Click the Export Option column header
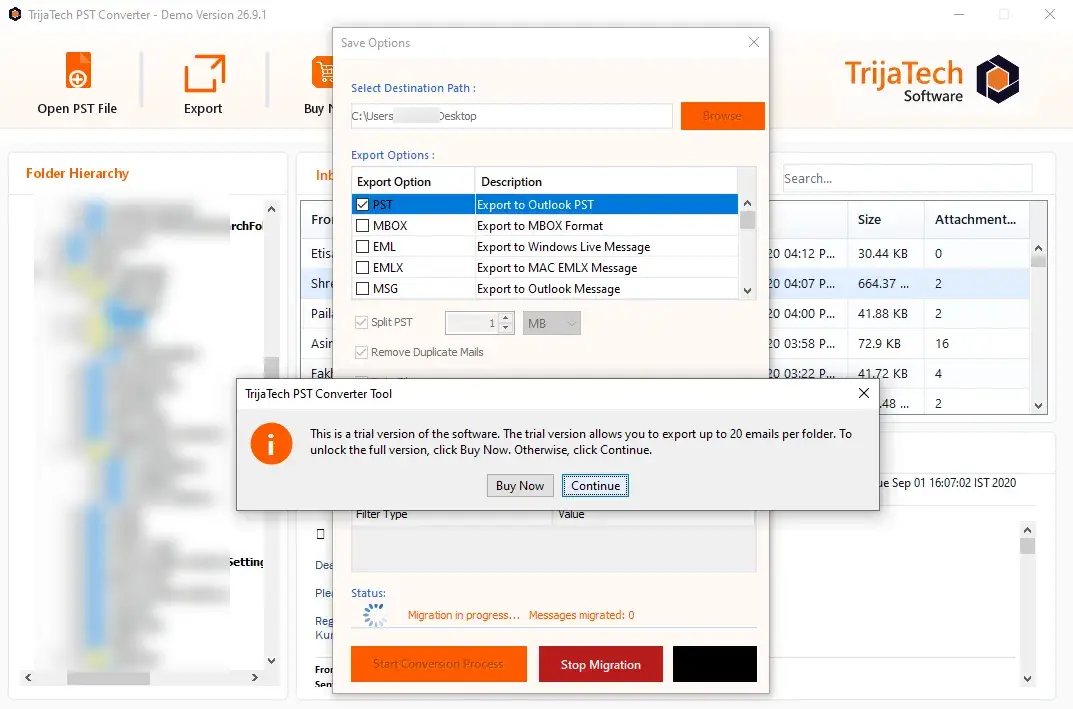1073x709 pixels. 413,181
